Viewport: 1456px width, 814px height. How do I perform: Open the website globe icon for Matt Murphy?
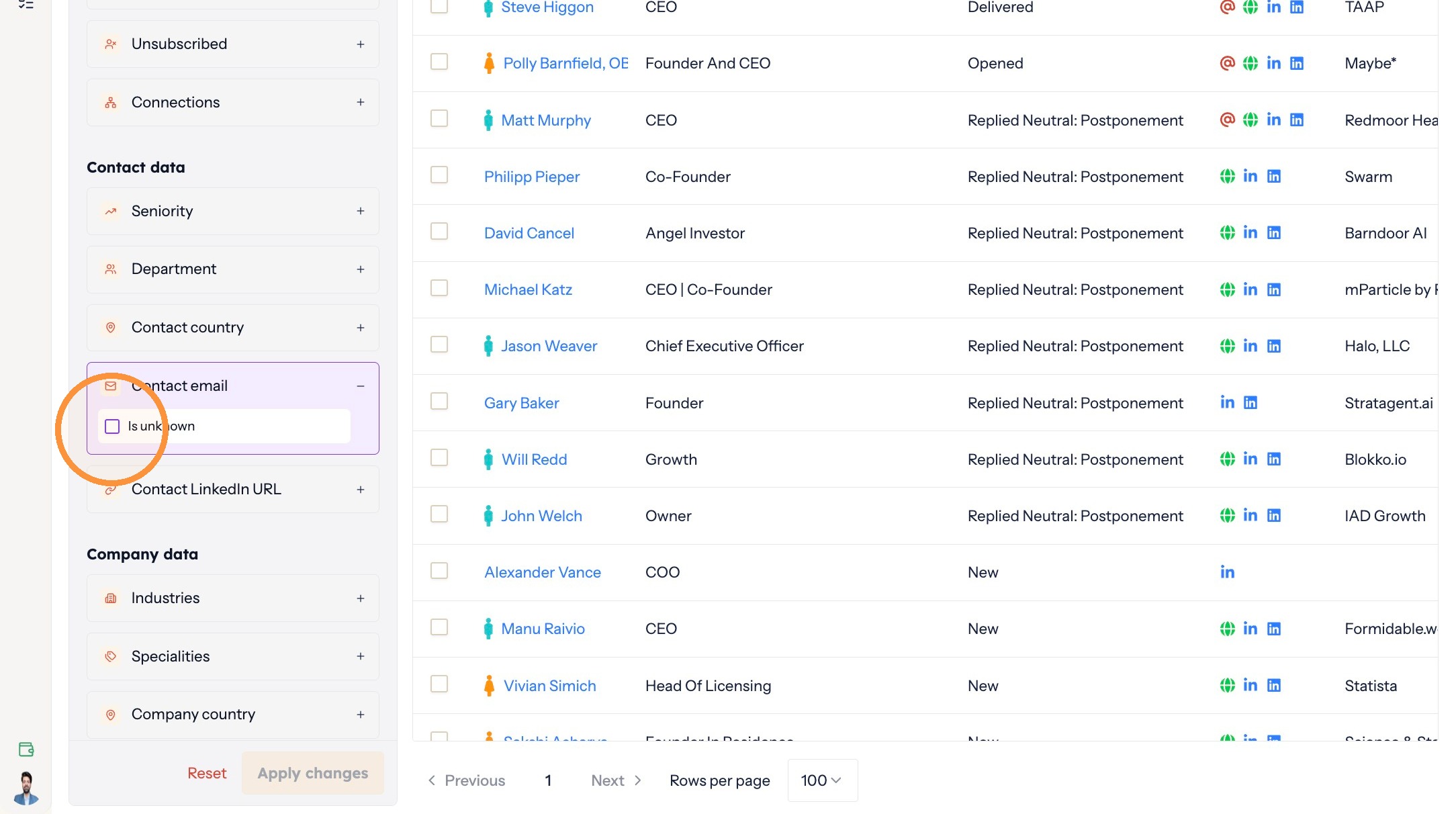click(1250, 120)
